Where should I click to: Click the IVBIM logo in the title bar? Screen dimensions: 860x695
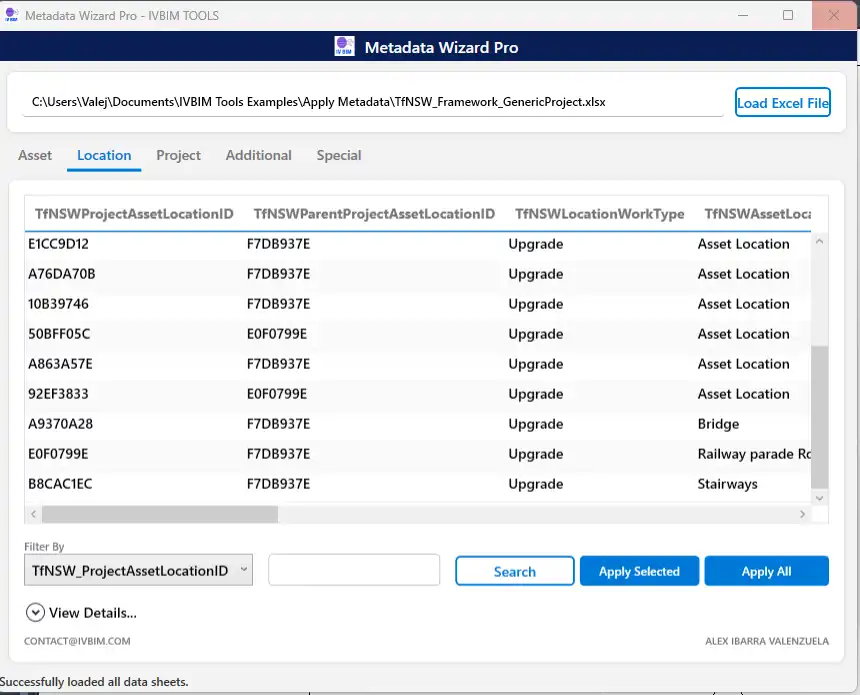click(x=12, y=14)
